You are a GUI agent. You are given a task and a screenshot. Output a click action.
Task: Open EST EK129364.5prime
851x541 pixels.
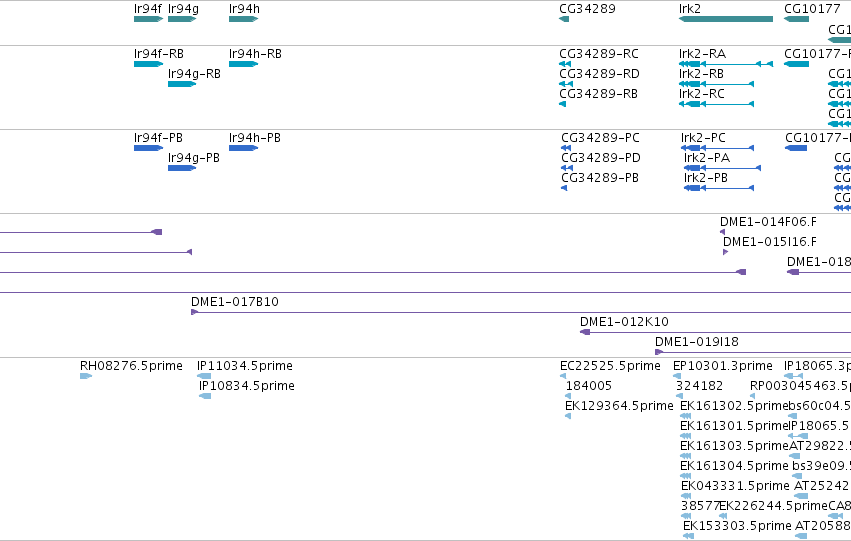(x=568, y=416)
